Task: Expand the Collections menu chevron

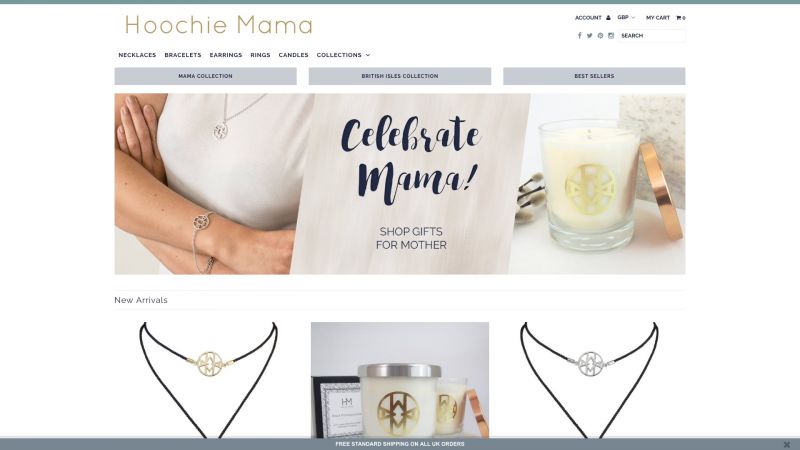Action: click(x=368, y=55)
